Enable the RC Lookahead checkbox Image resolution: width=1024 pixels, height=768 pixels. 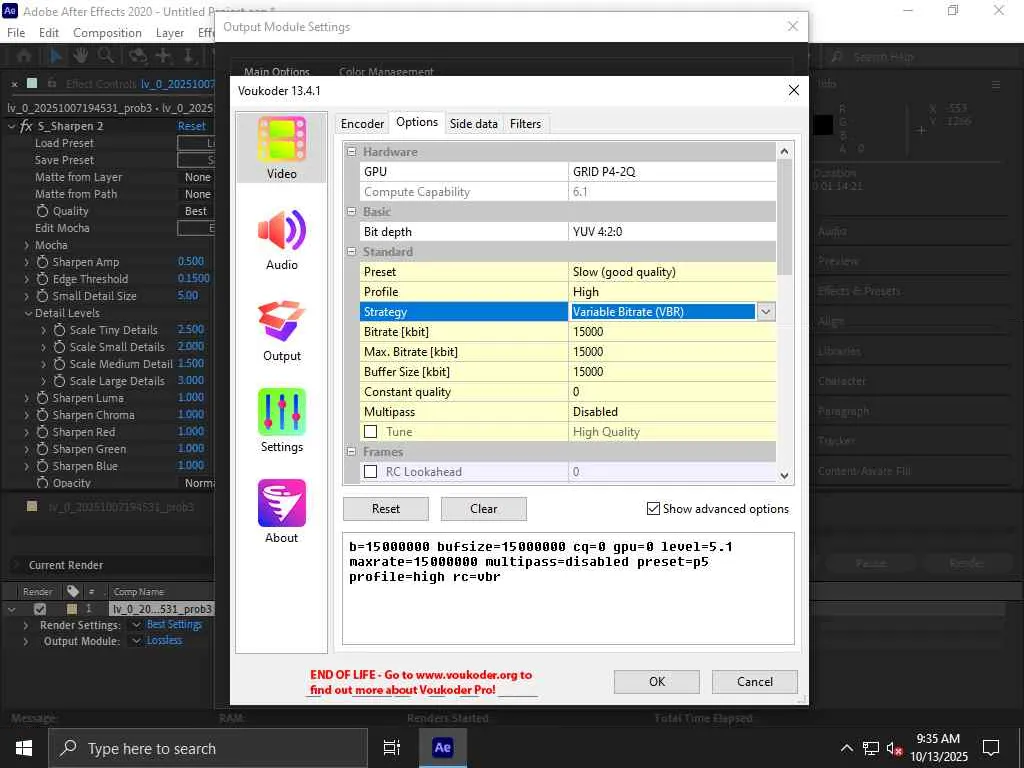tap(370, 472)
